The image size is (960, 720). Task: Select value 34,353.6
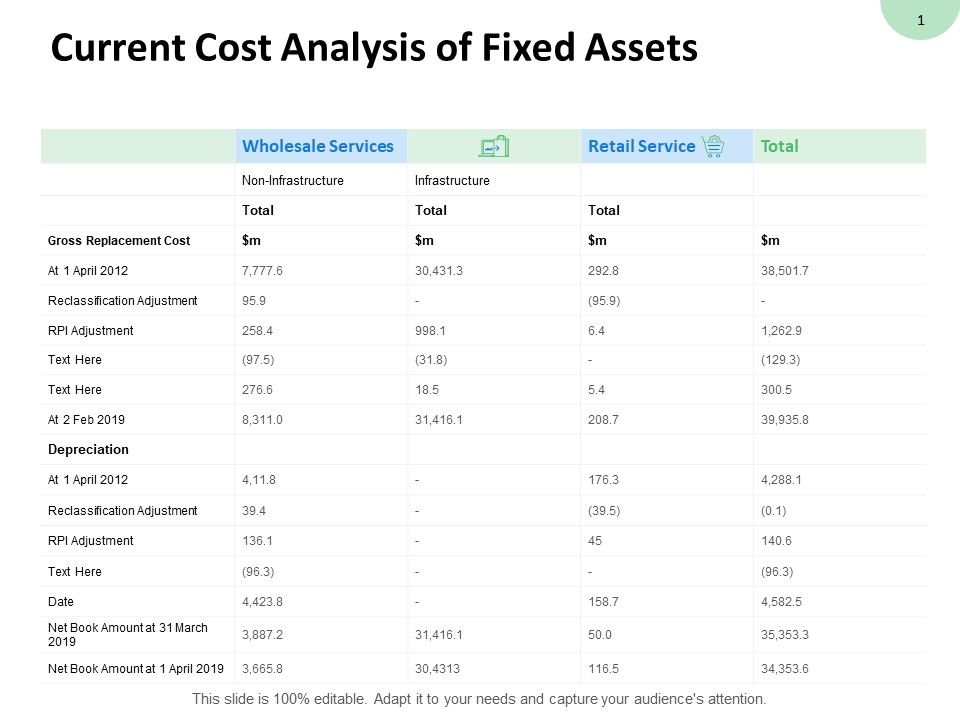pyautogui.click(x=784, y=669)
